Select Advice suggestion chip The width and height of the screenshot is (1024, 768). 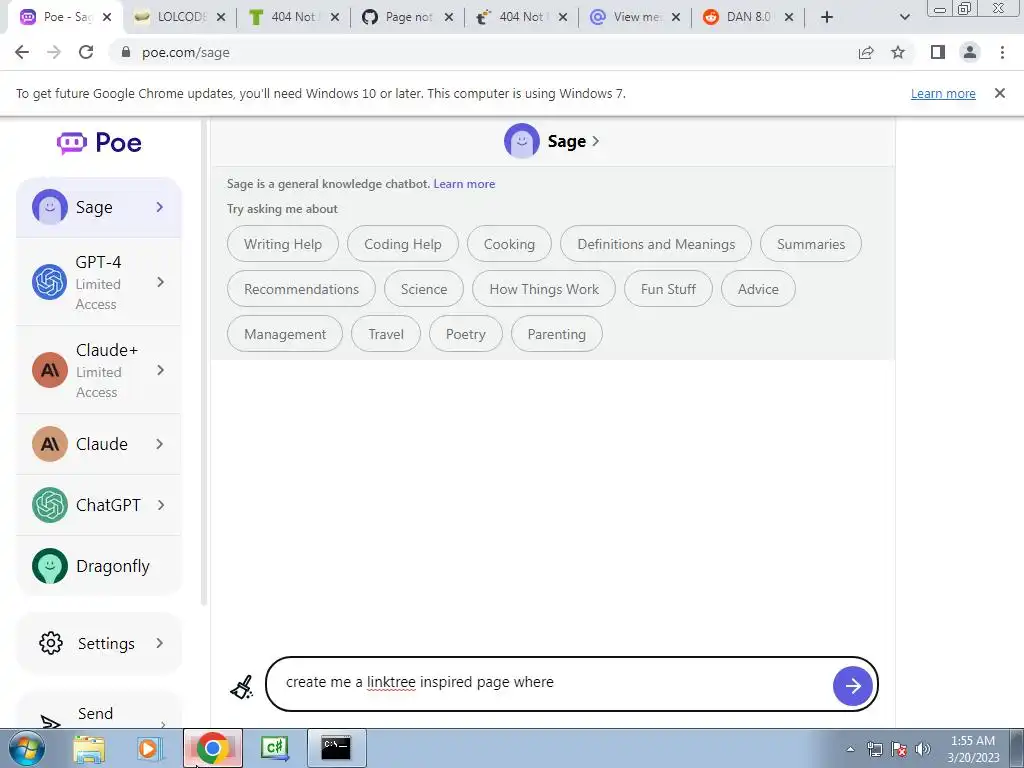click(758, 289)
